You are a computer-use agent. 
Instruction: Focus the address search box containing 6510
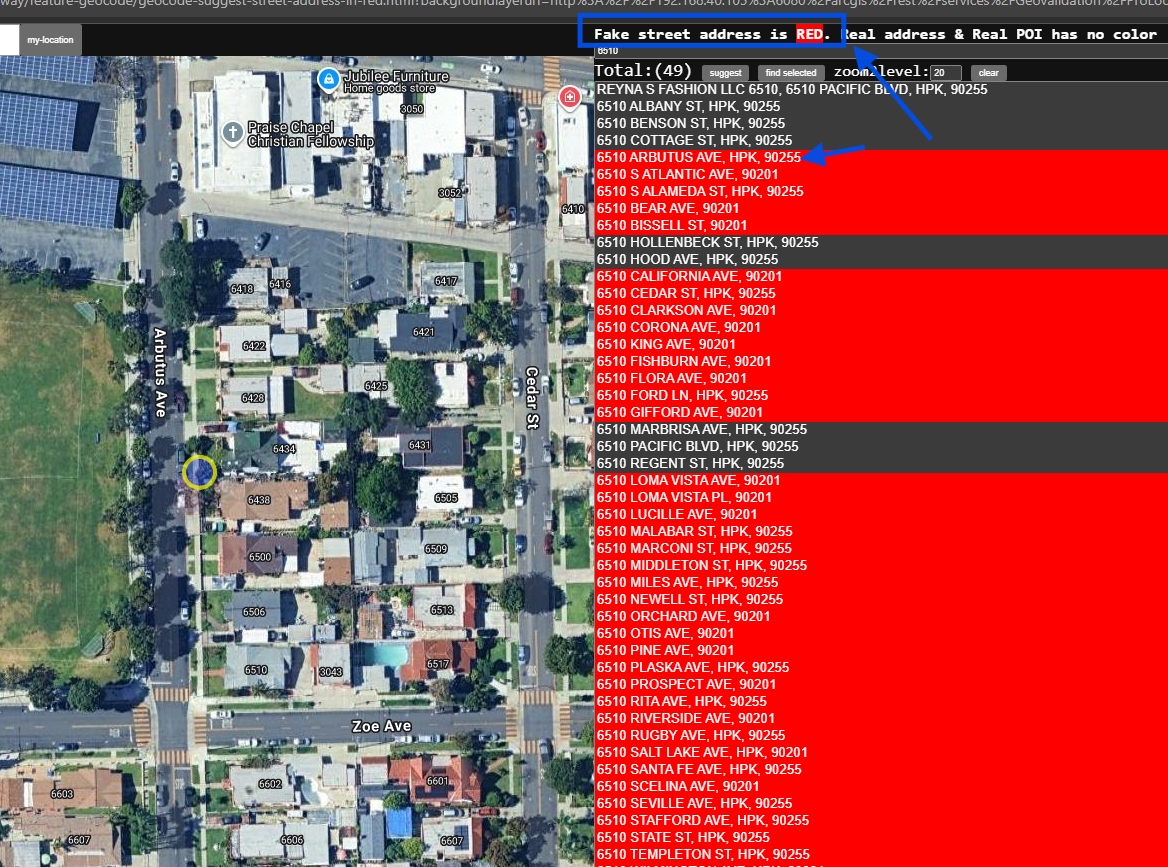(x=880, y=51)
